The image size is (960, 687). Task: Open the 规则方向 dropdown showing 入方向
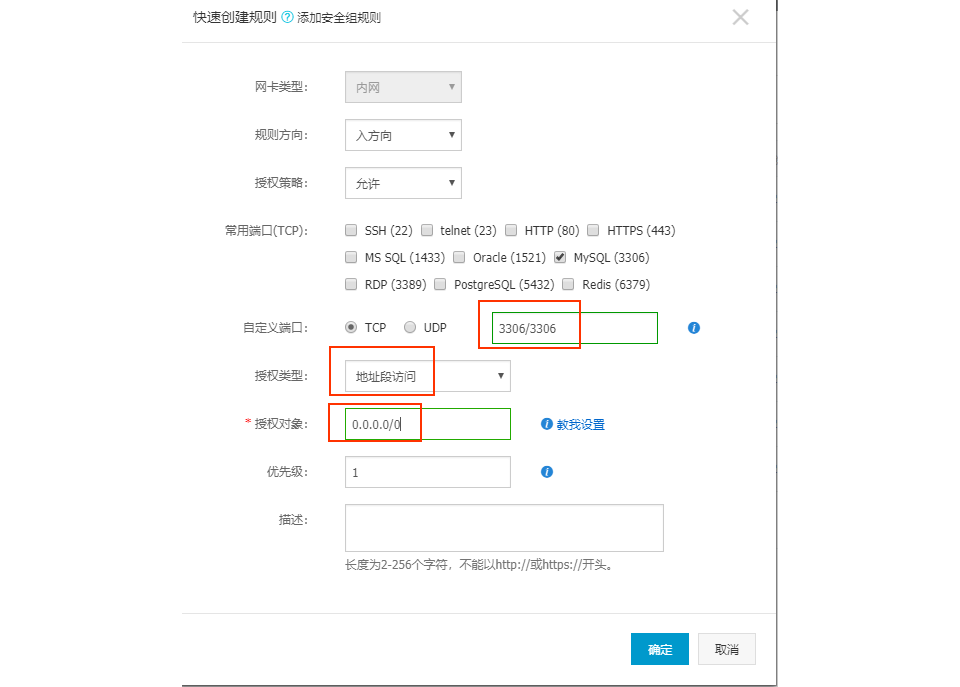click(x=403, y=135)
